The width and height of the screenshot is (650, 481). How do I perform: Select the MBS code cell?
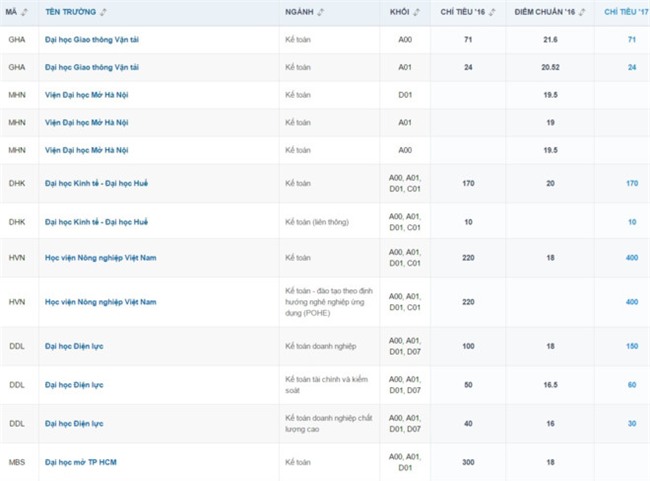click(17, 462)
